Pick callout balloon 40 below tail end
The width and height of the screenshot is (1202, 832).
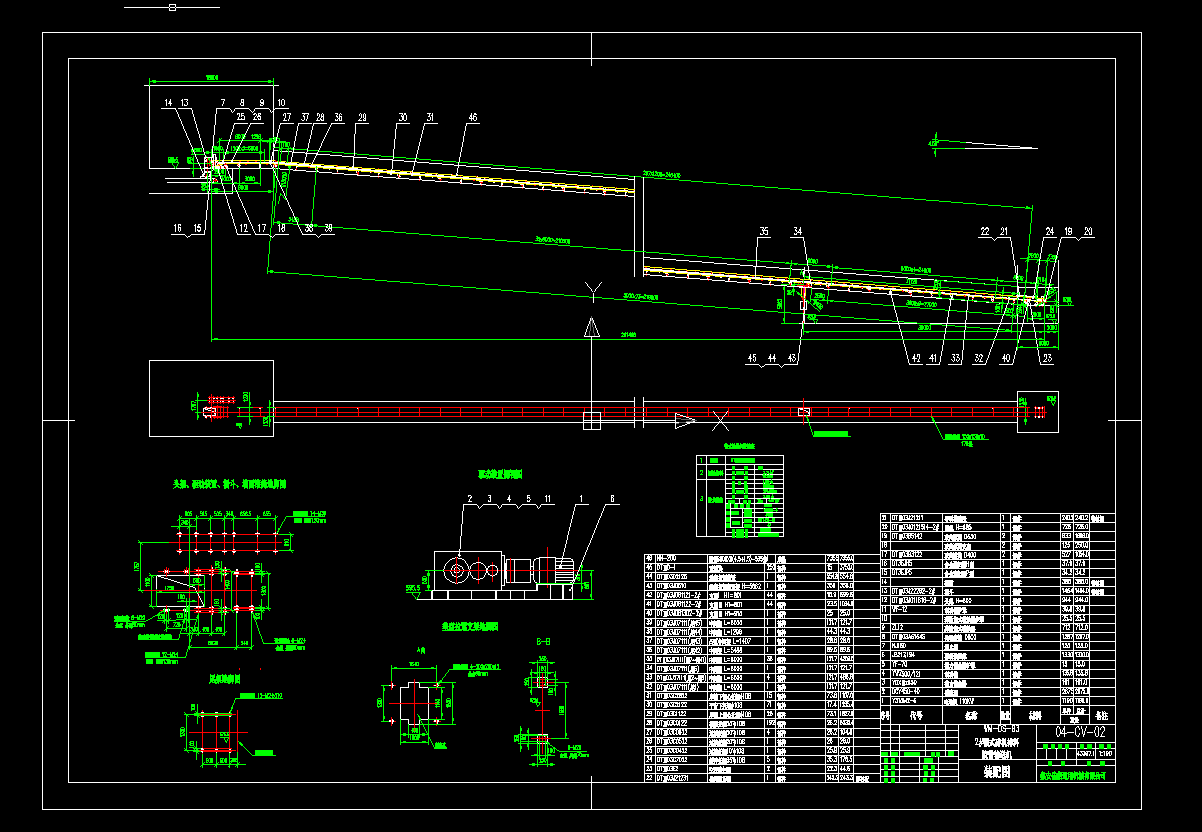coord(1006,357)
